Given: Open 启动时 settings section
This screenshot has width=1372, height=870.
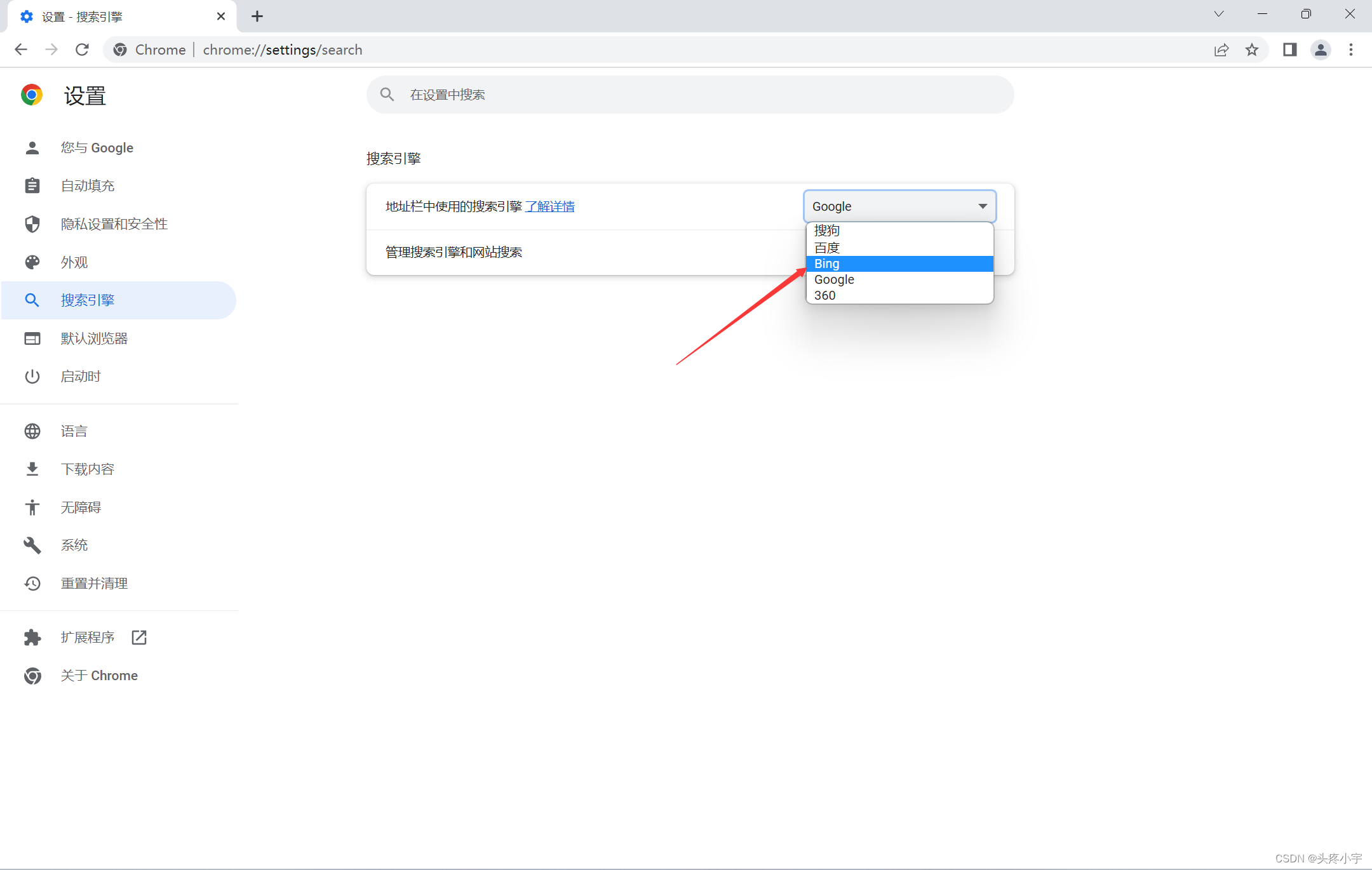Looking at the screenshot, I should (119, 377).
